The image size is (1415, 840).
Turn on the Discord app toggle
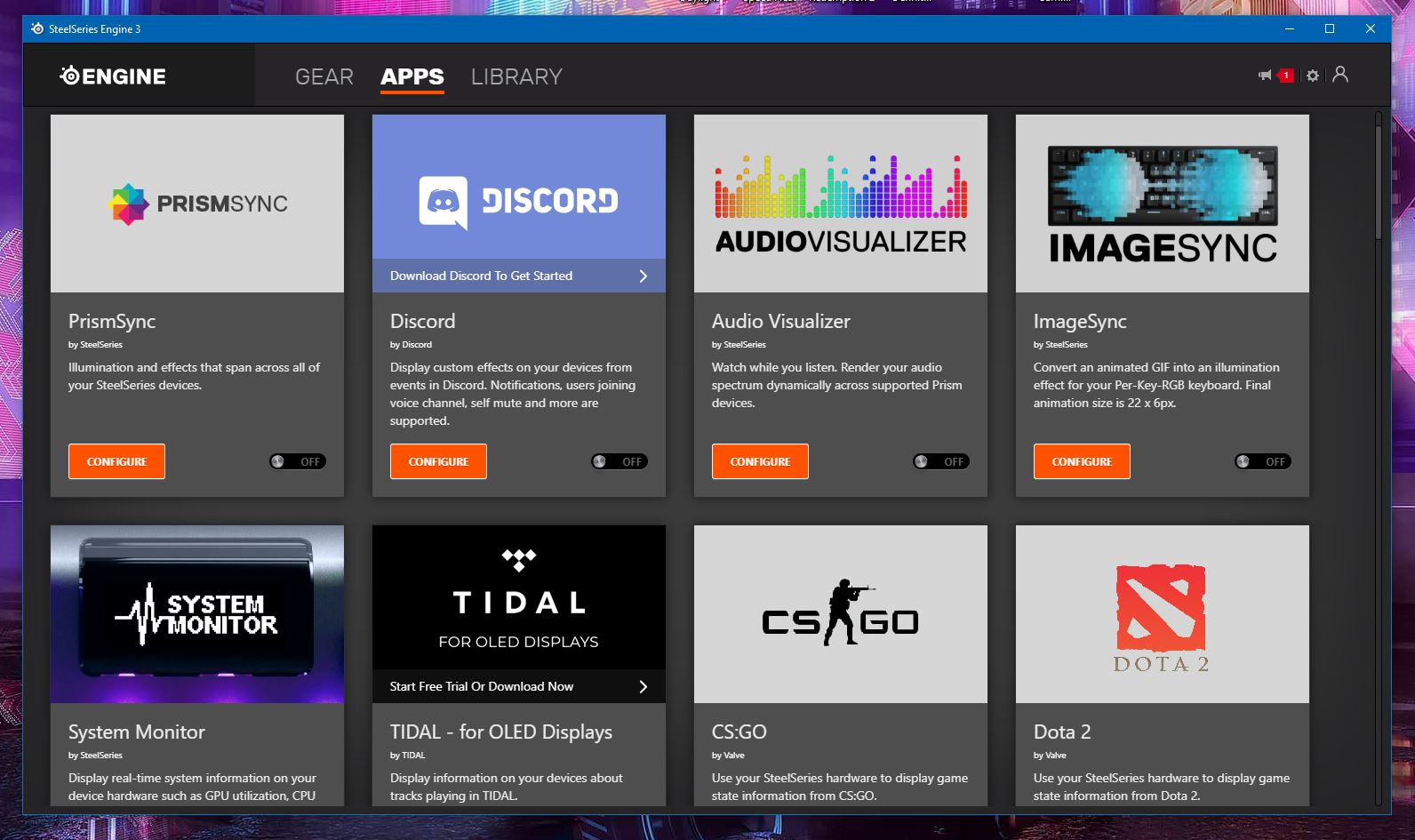[620, 461]
